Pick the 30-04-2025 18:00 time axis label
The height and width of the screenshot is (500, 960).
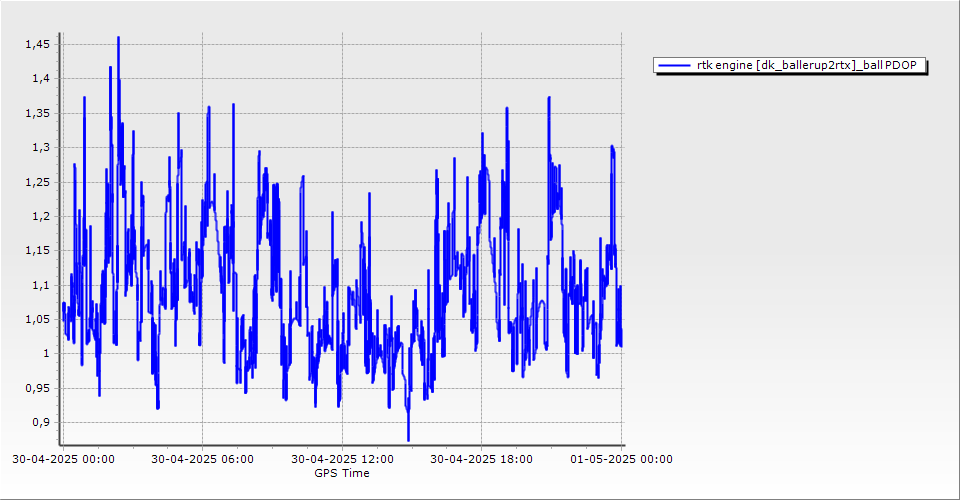(x=481, y=459)
